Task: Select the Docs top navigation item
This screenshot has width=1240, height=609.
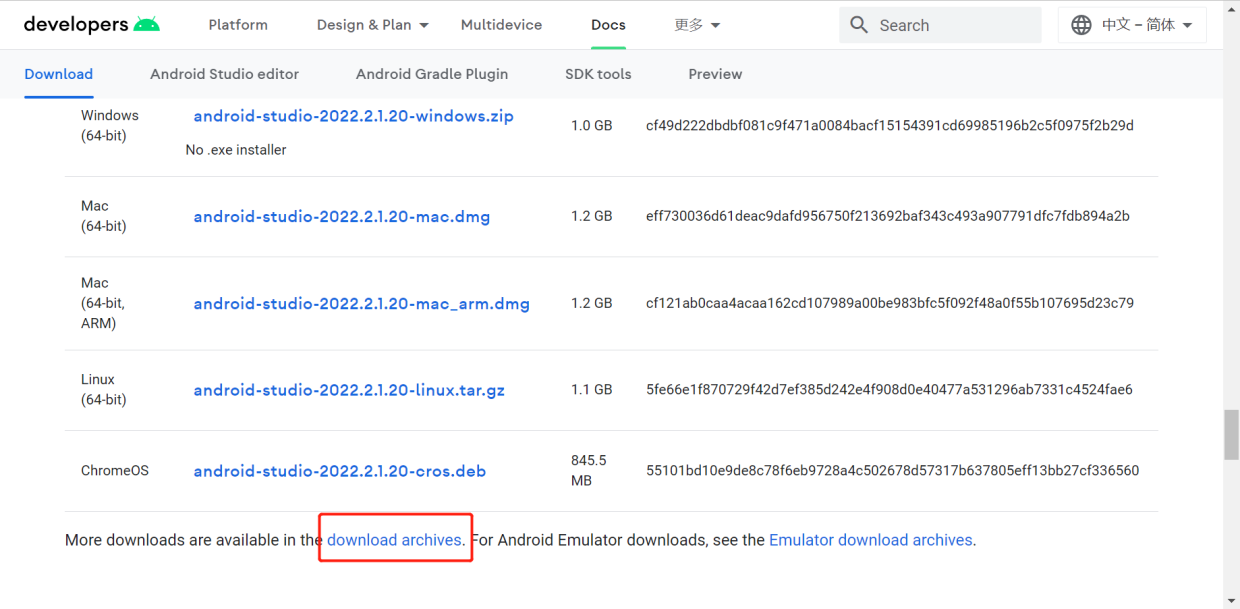Action: pos(608,25)
